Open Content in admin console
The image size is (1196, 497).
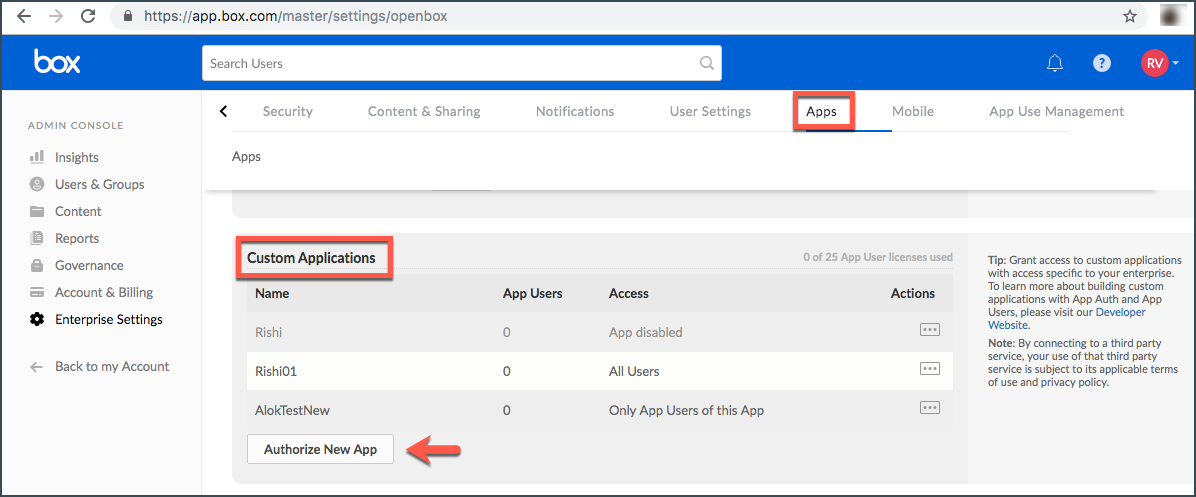tap(78, 211)
